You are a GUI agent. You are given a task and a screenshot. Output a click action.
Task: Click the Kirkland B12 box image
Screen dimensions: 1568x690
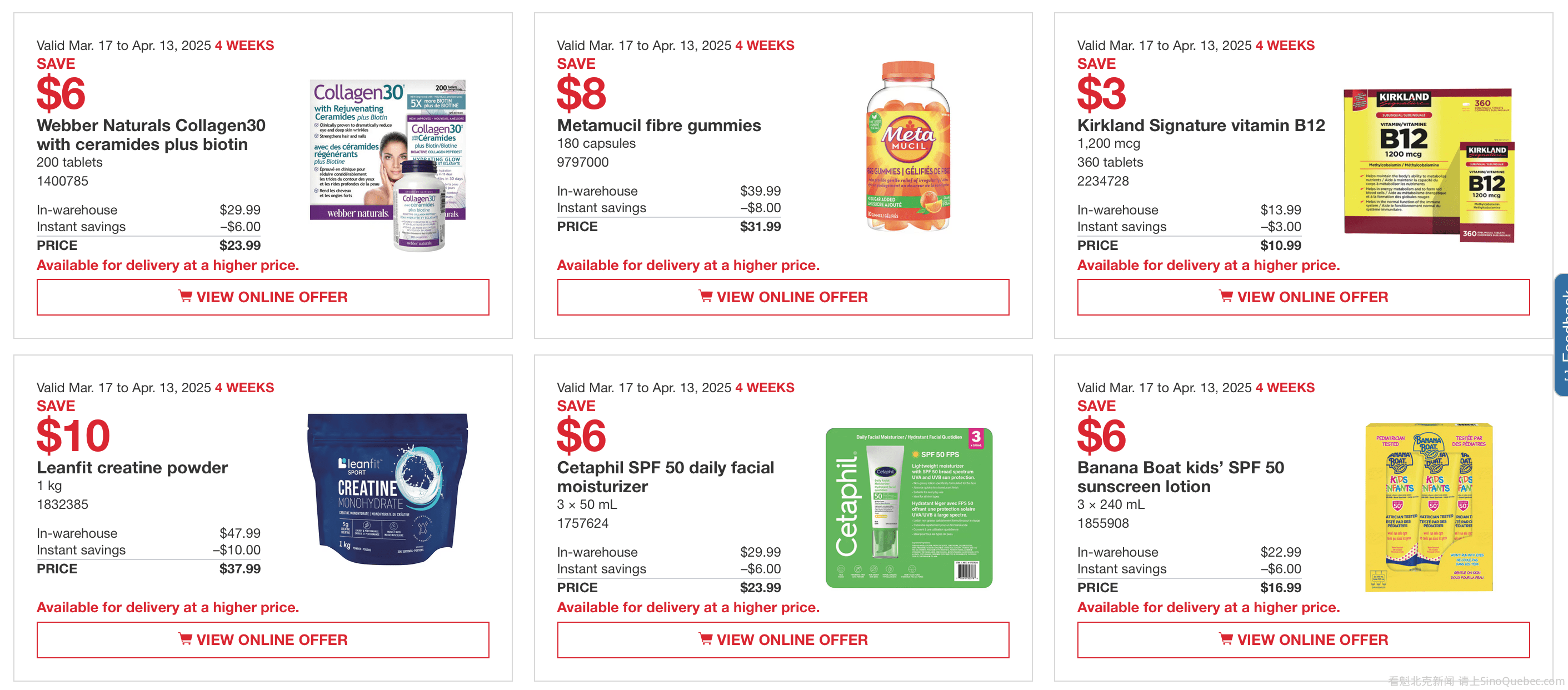click(1428, 164)
